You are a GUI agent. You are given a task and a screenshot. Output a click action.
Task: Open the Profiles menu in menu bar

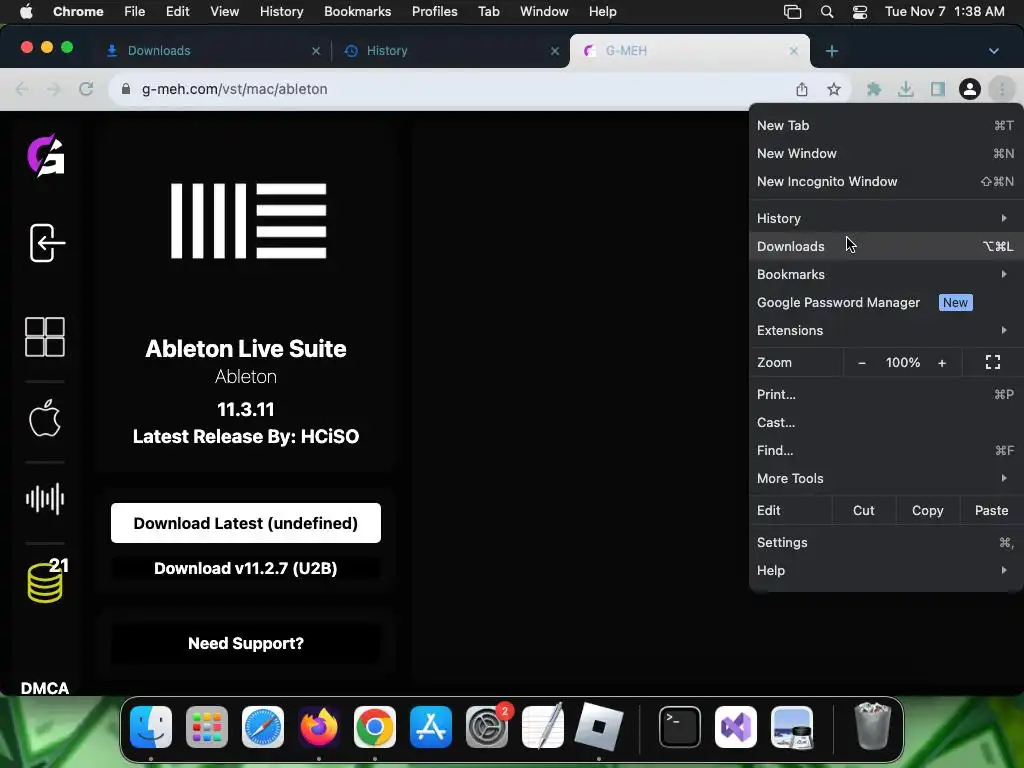[x=434, y=12]
